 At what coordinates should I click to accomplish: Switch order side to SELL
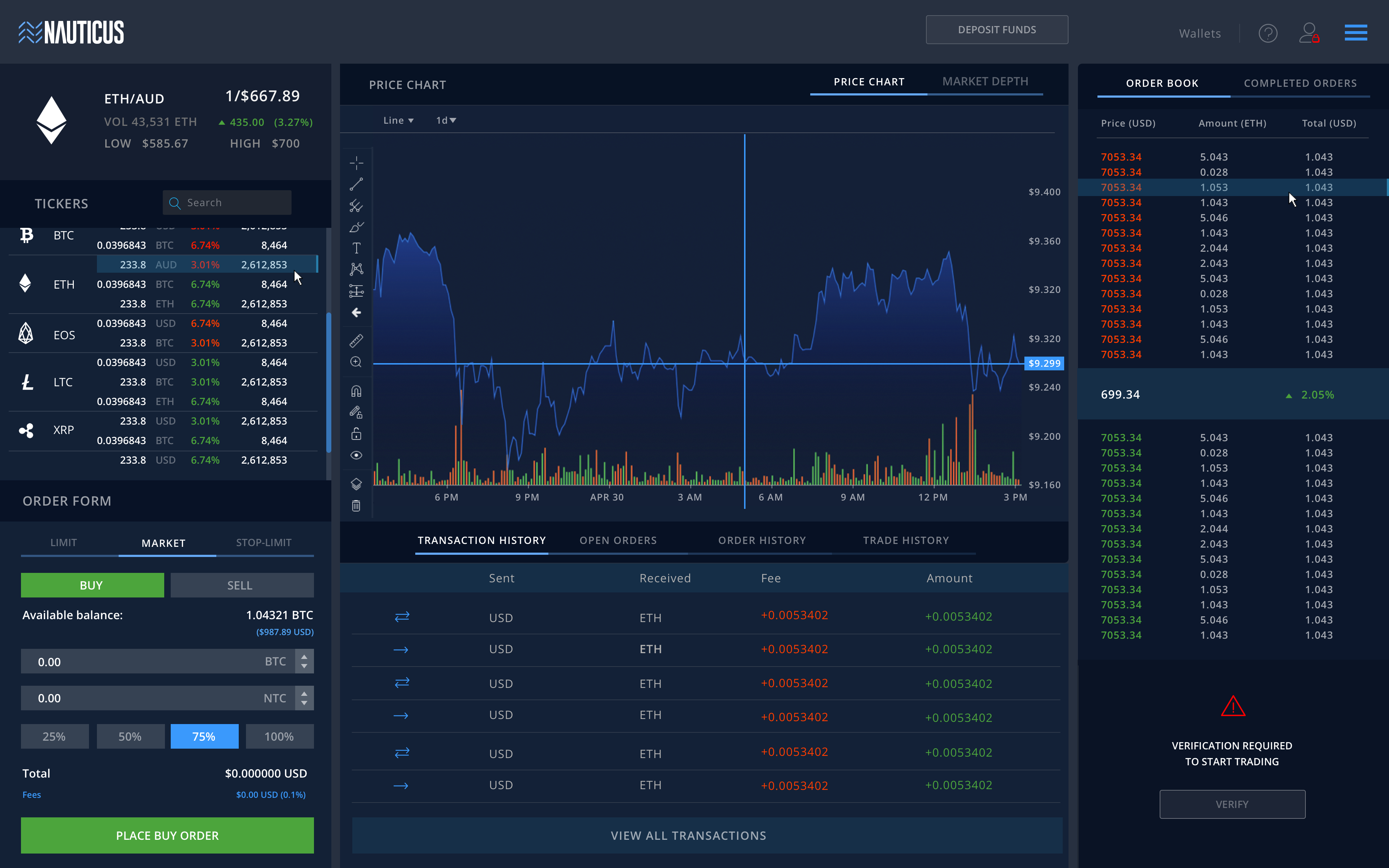pyautogui.click(x=242, y=585)
